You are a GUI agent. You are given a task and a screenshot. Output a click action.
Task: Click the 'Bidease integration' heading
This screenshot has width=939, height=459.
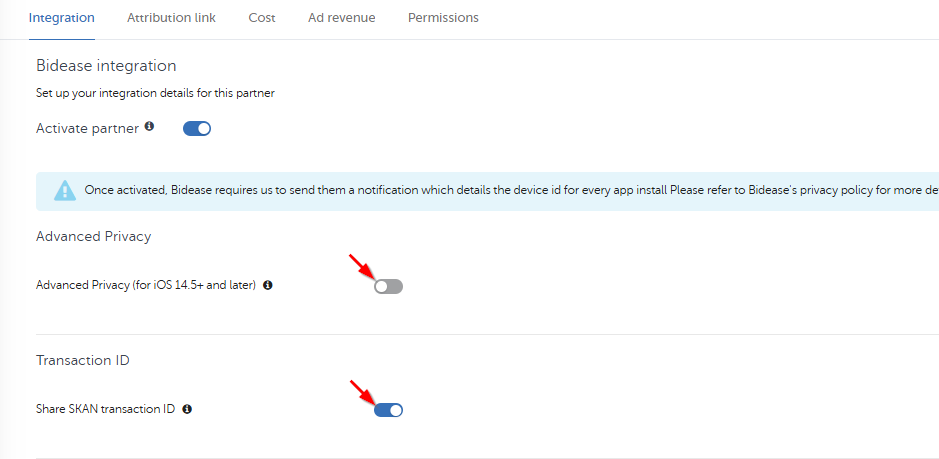pyautogui.click(x=106, y=65)
